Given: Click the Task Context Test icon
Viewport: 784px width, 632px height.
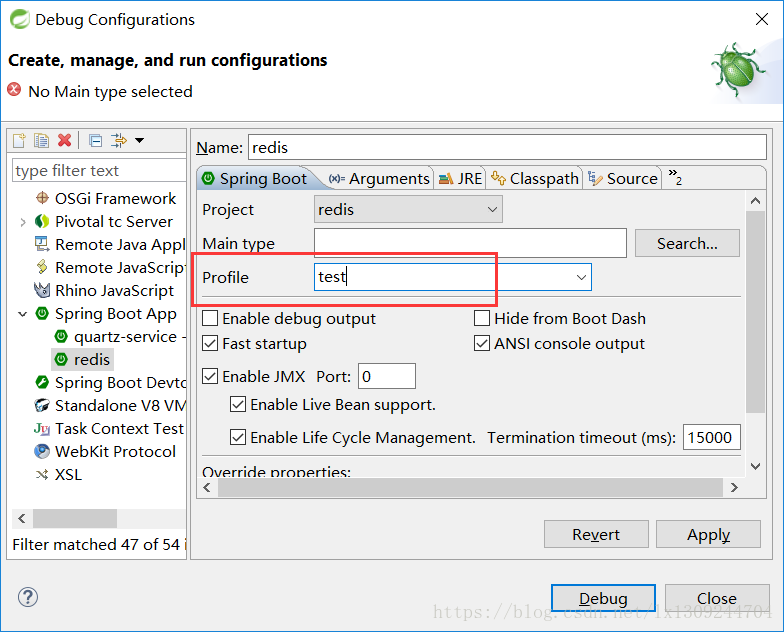Looking at the screenshot, I should 42,428.
